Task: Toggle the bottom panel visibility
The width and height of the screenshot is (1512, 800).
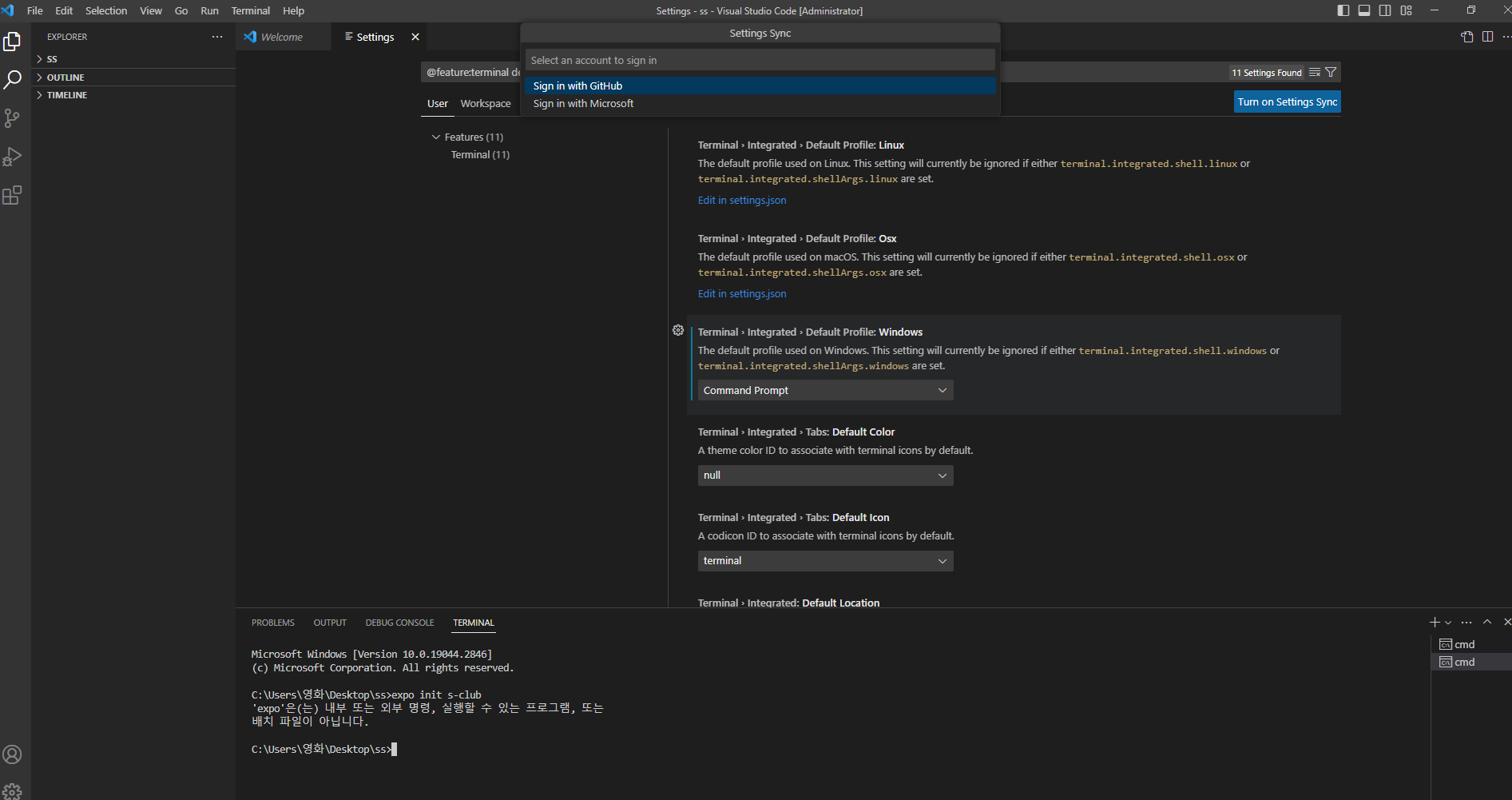Action: pyautogui.click(x=1364, y=10)
